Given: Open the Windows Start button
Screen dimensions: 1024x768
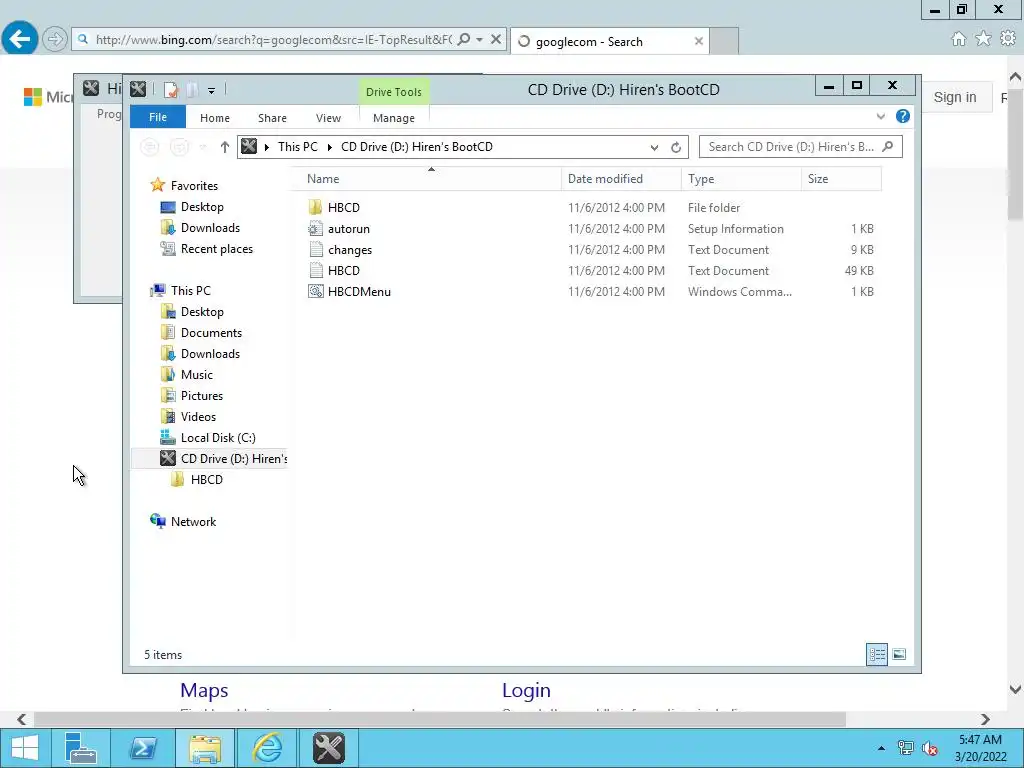Looking at the screenshot, I should tap(25, 748).
